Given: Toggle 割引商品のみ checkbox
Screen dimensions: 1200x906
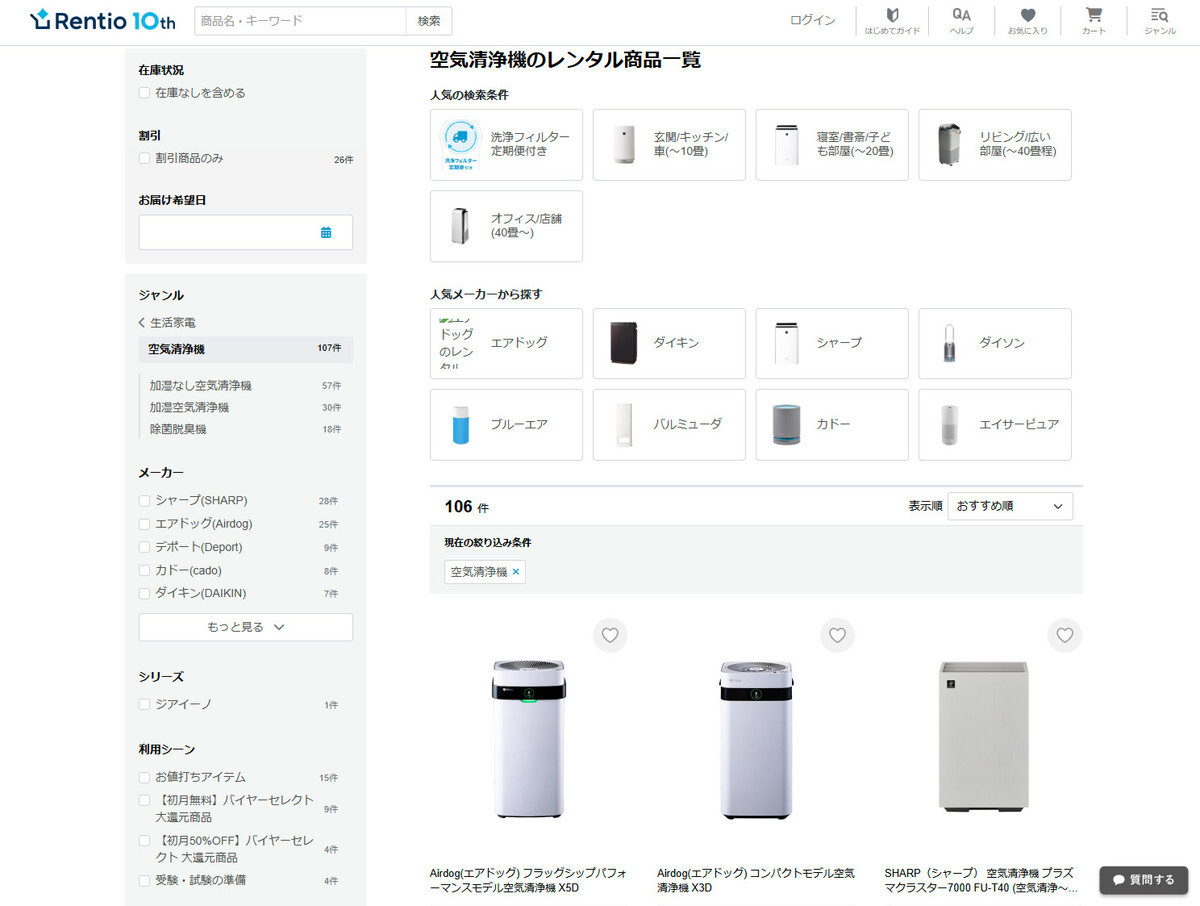Looking at the screenshot, I should pyautogui.click(x=145, y=158).
